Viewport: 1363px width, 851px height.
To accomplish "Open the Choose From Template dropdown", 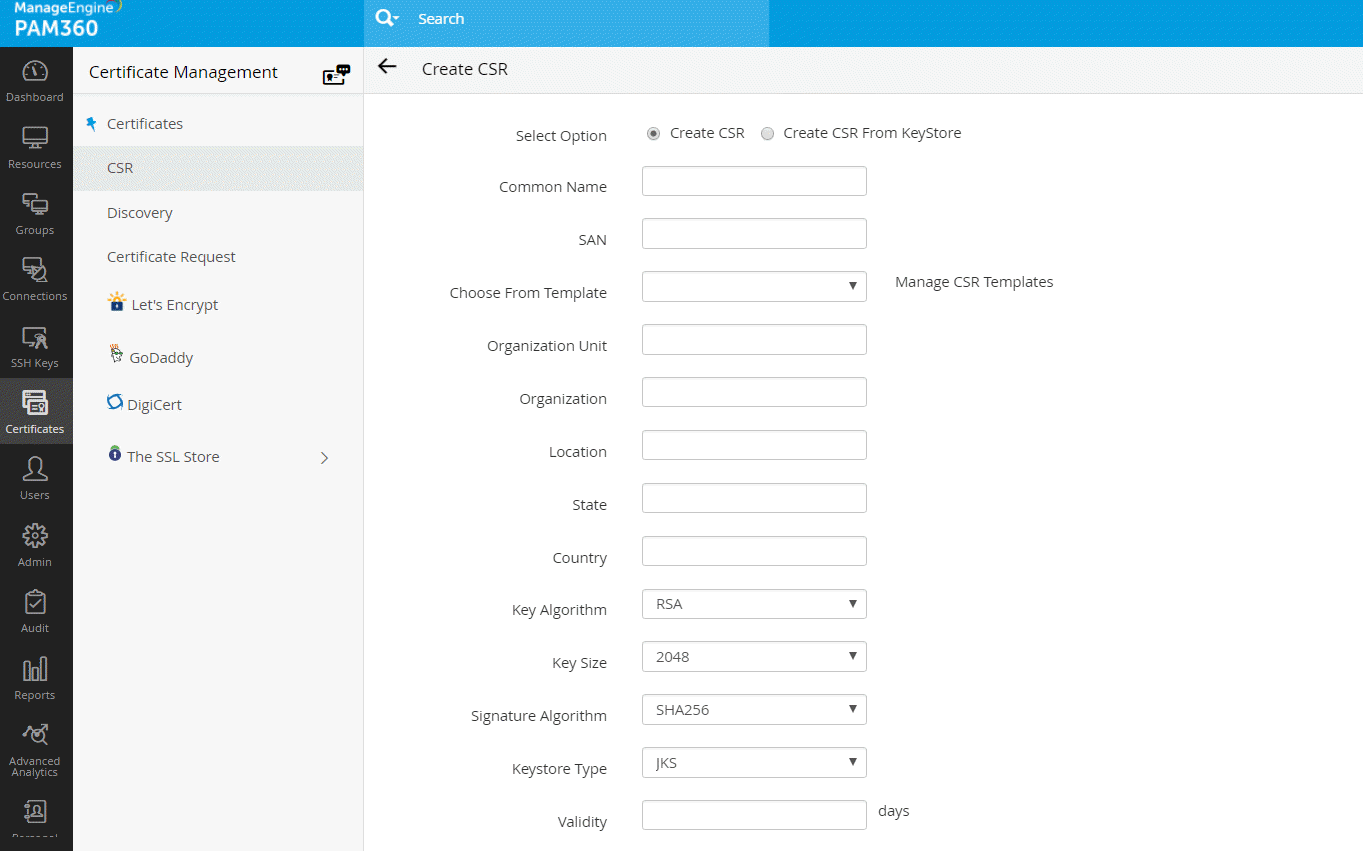I will coord(754,286).
